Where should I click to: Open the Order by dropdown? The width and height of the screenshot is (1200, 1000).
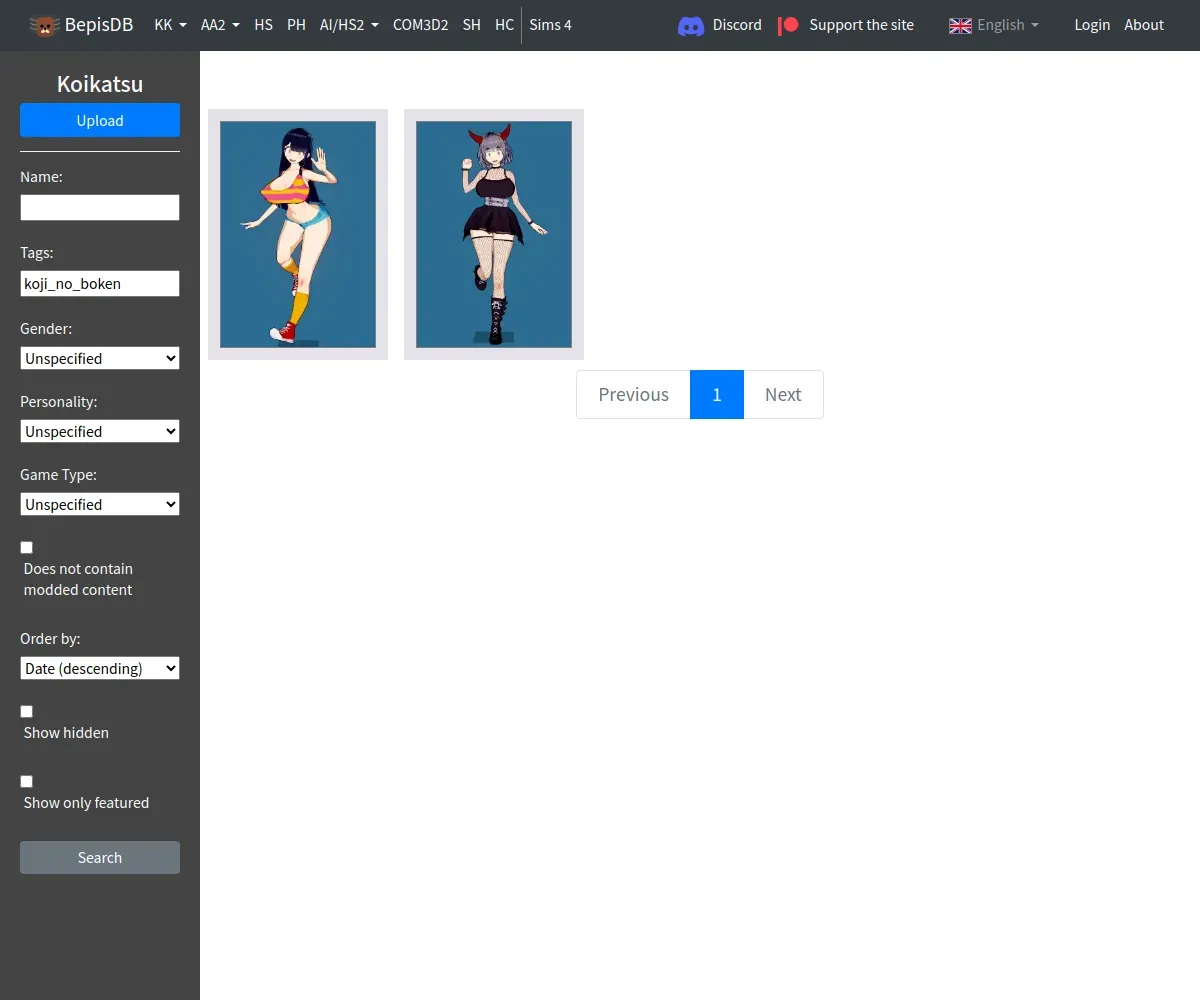tap(100, 668)
